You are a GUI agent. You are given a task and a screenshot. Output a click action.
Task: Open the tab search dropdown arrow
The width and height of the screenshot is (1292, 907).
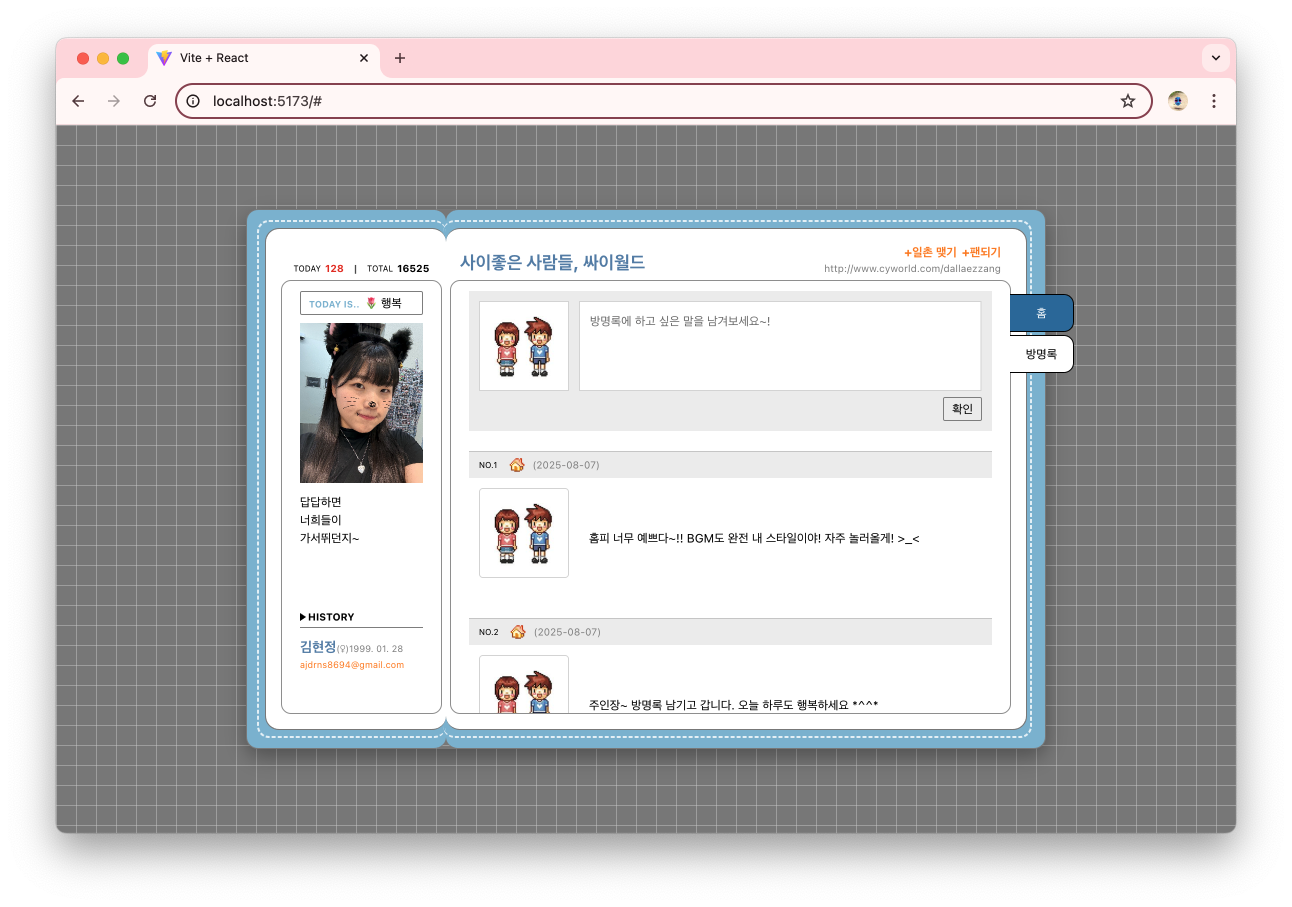point(1215,58)
